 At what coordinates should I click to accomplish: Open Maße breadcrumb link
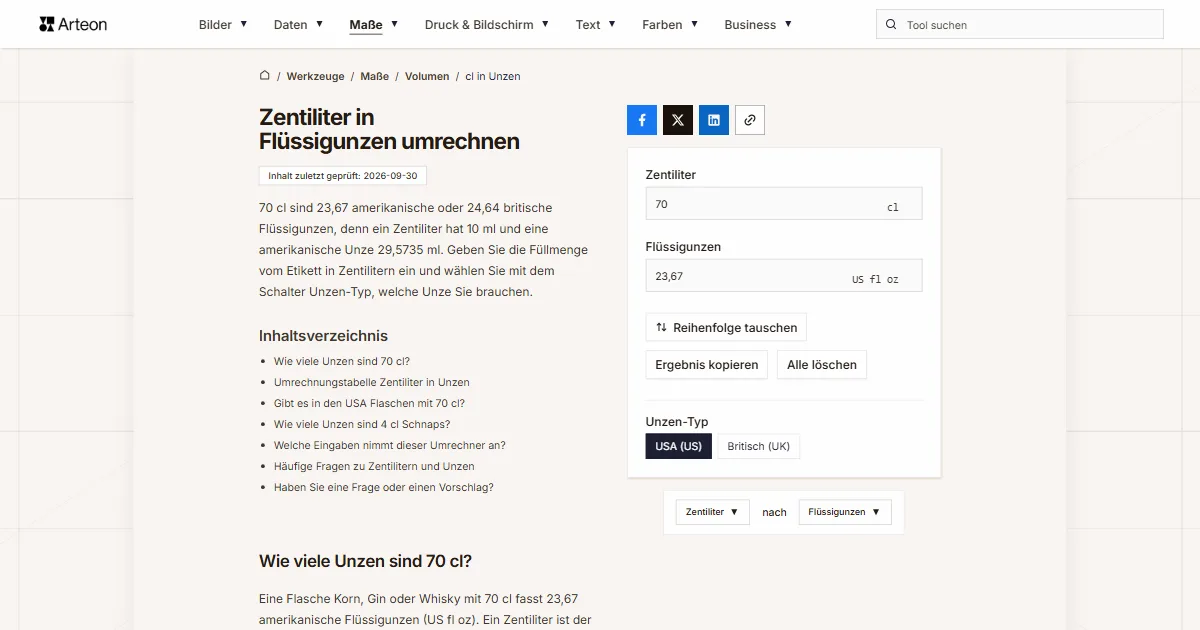(x=375, y=76)
